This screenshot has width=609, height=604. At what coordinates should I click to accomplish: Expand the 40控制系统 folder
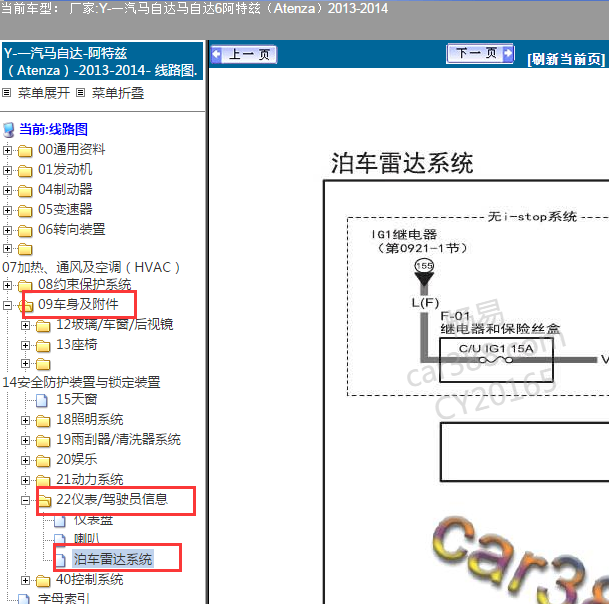coord(25,580)
